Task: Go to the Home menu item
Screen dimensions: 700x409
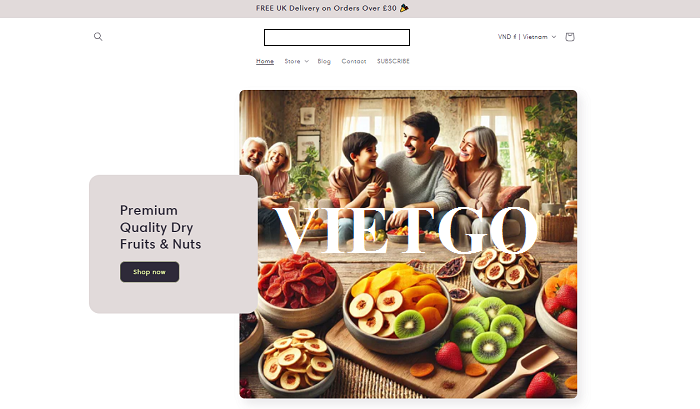Action: [x=265, y=61]
